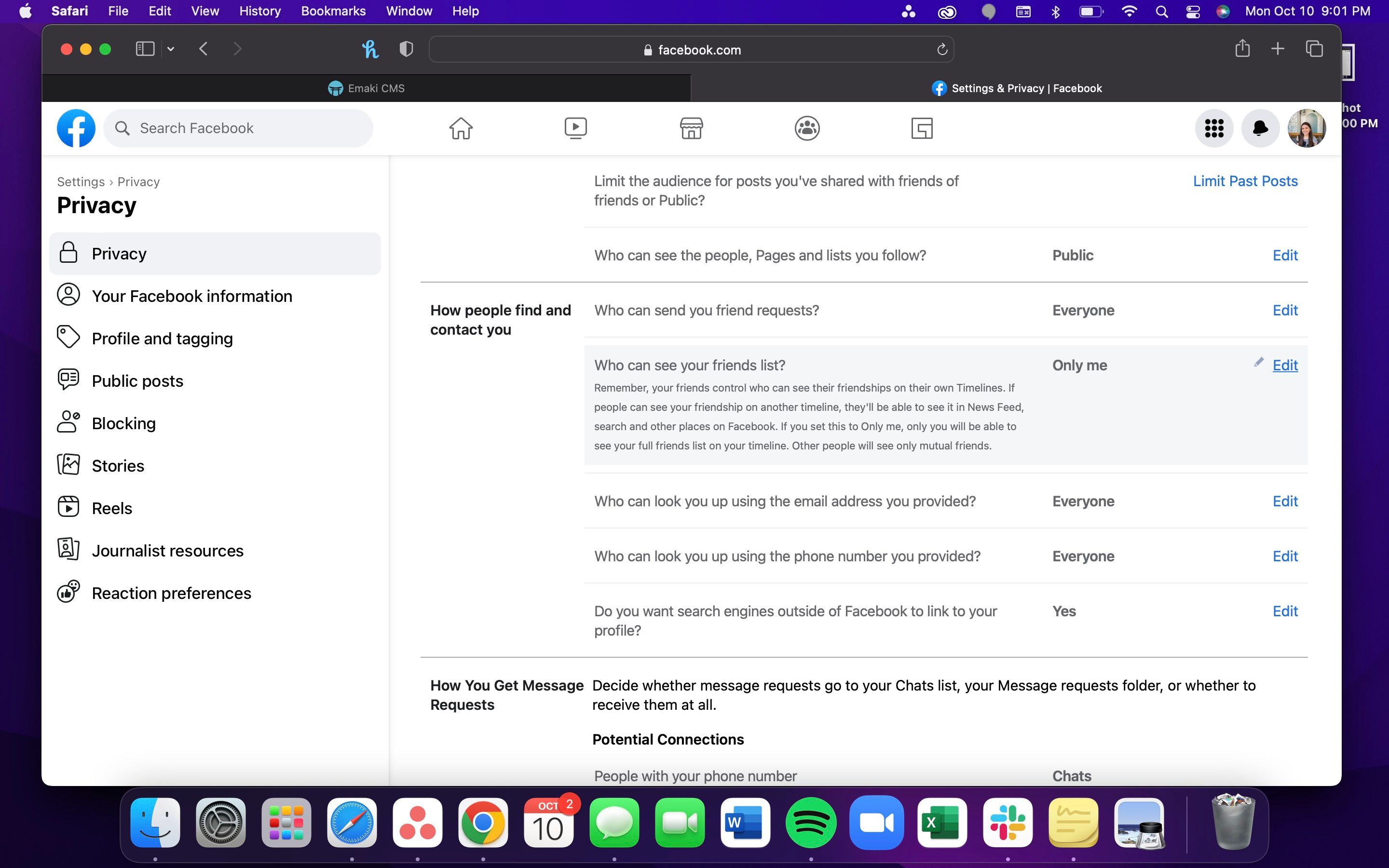Select Public Posts settings
The image size is (1389, 868).
click(x=137, y=380)
